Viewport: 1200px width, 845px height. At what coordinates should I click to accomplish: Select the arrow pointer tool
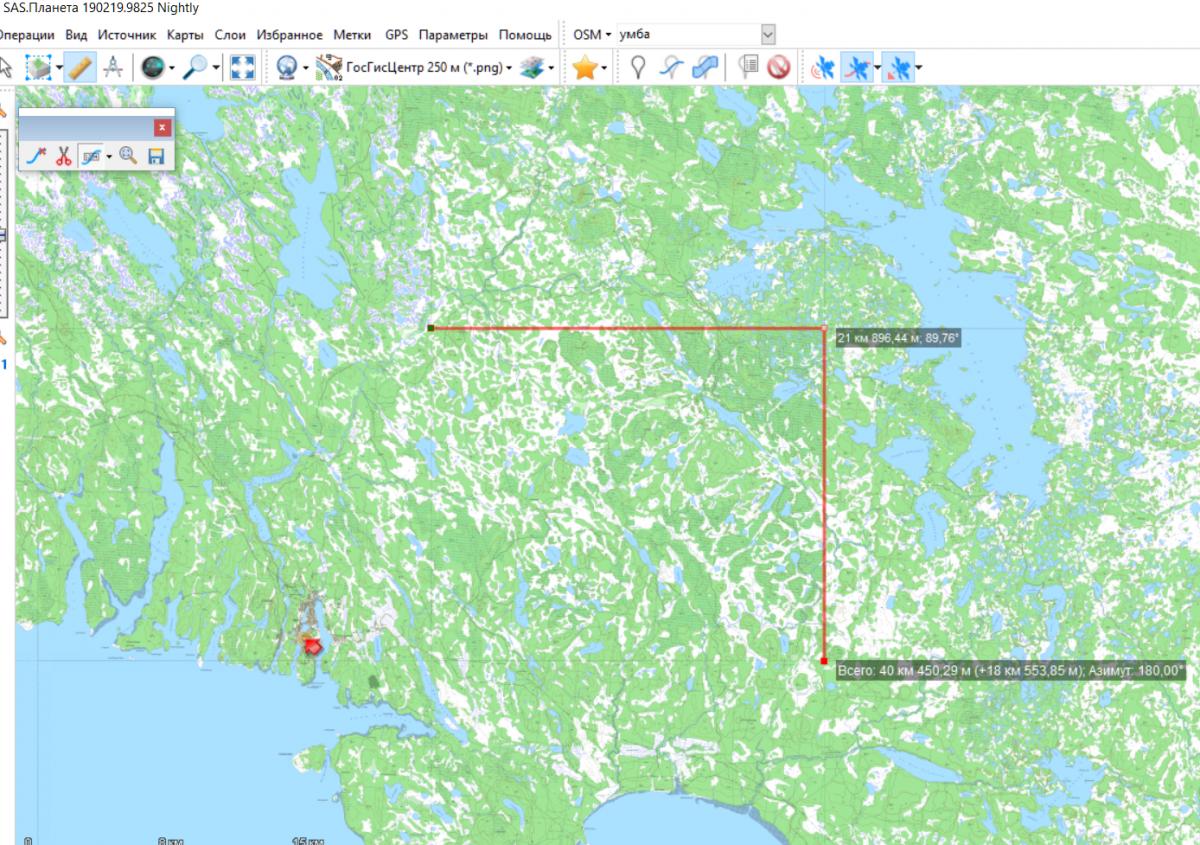(6, 68)
